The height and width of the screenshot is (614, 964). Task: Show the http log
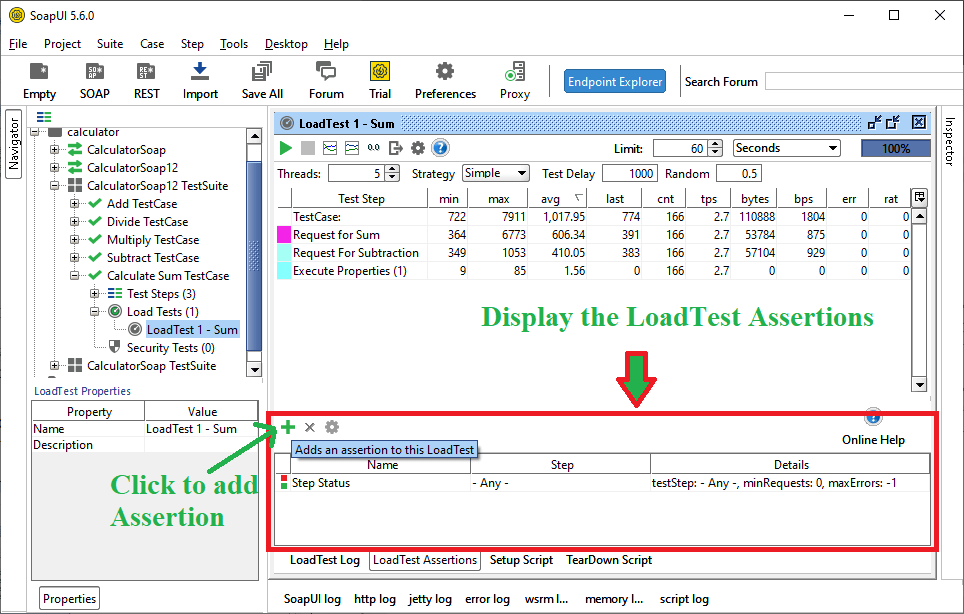(x=375, y=599)
